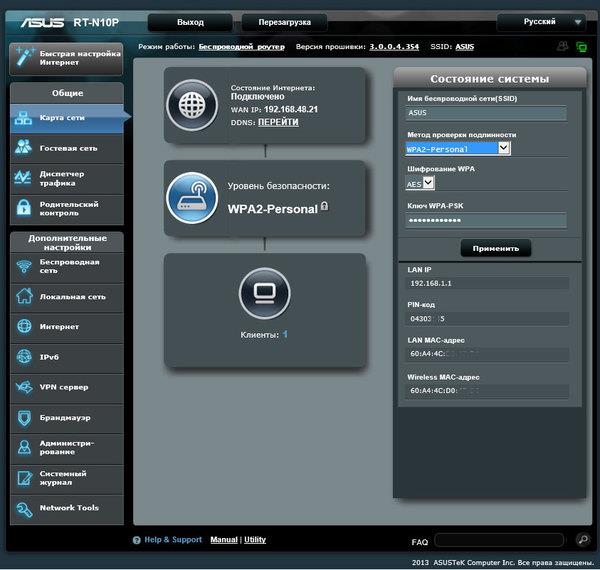This screenshot has width=600, height=570.
Task: Open Гостевая сеть menu item
Action: point(67,148)
